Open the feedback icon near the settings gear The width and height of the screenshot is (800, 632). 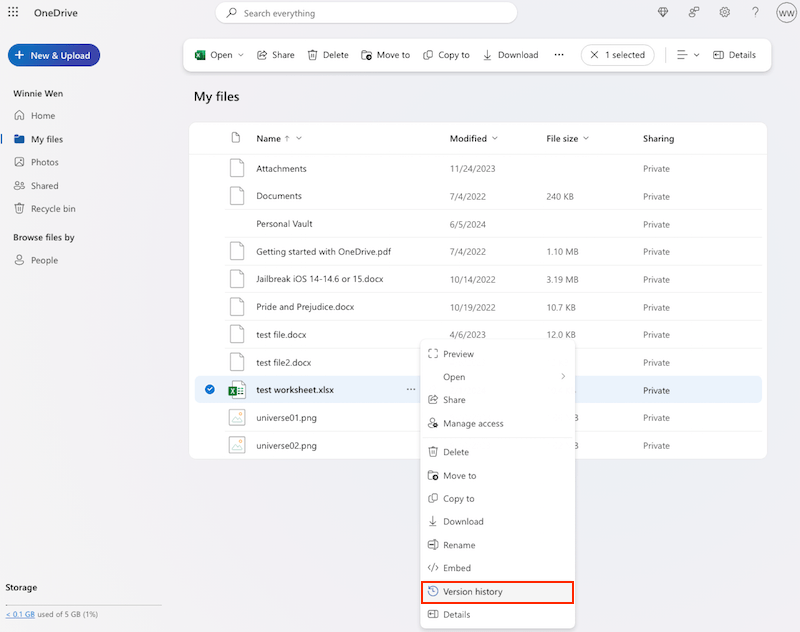[693, 12]
